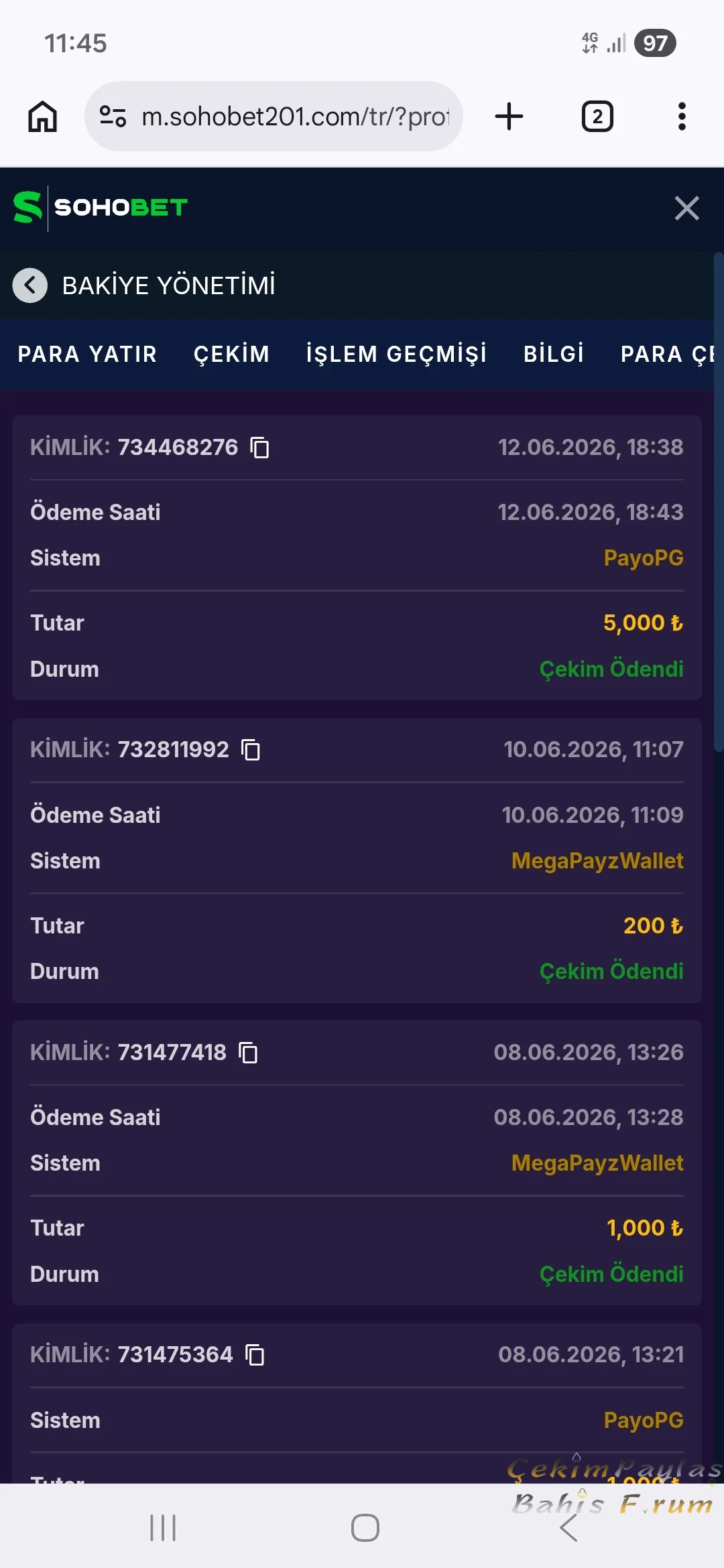
Task: Tap the browser home icon
Action: coord(42,117)
